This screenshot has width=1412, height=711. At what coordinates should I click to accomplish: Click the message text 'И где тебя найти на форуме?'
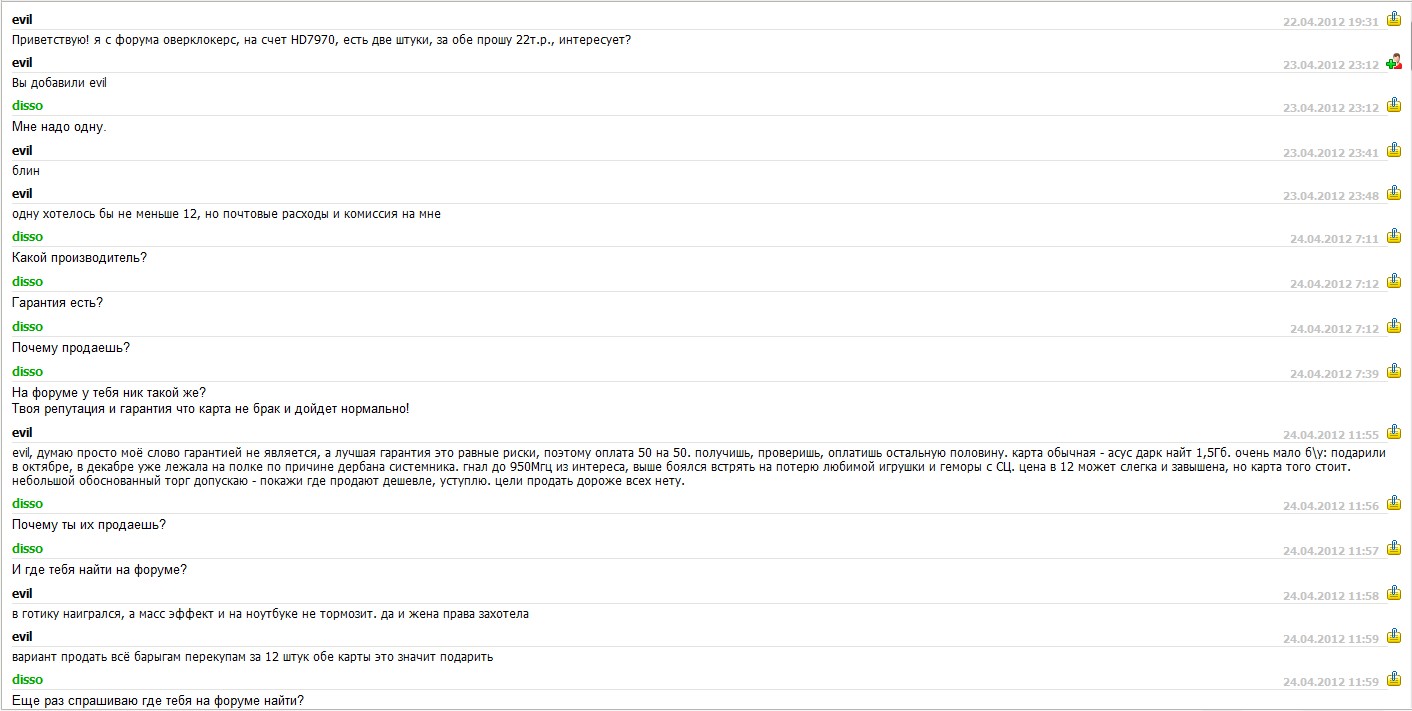(100, 570)
